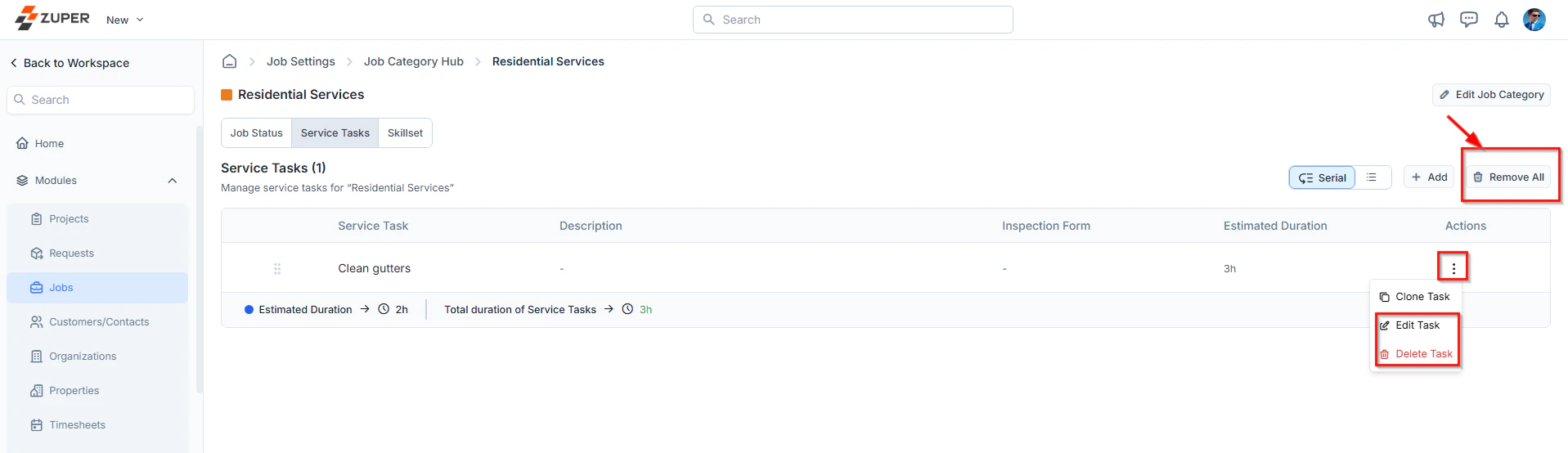Open the user profile avatar

click(1534, 20)
